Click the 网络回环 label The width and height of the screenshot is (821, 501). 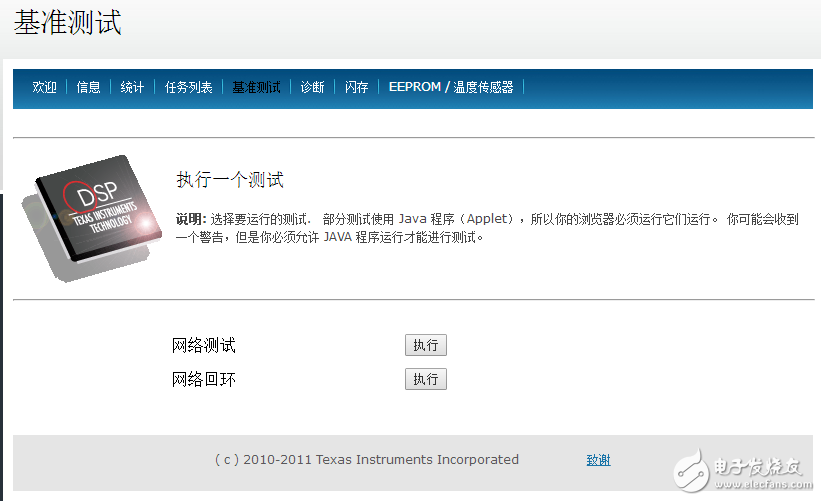tap(204, 379)
